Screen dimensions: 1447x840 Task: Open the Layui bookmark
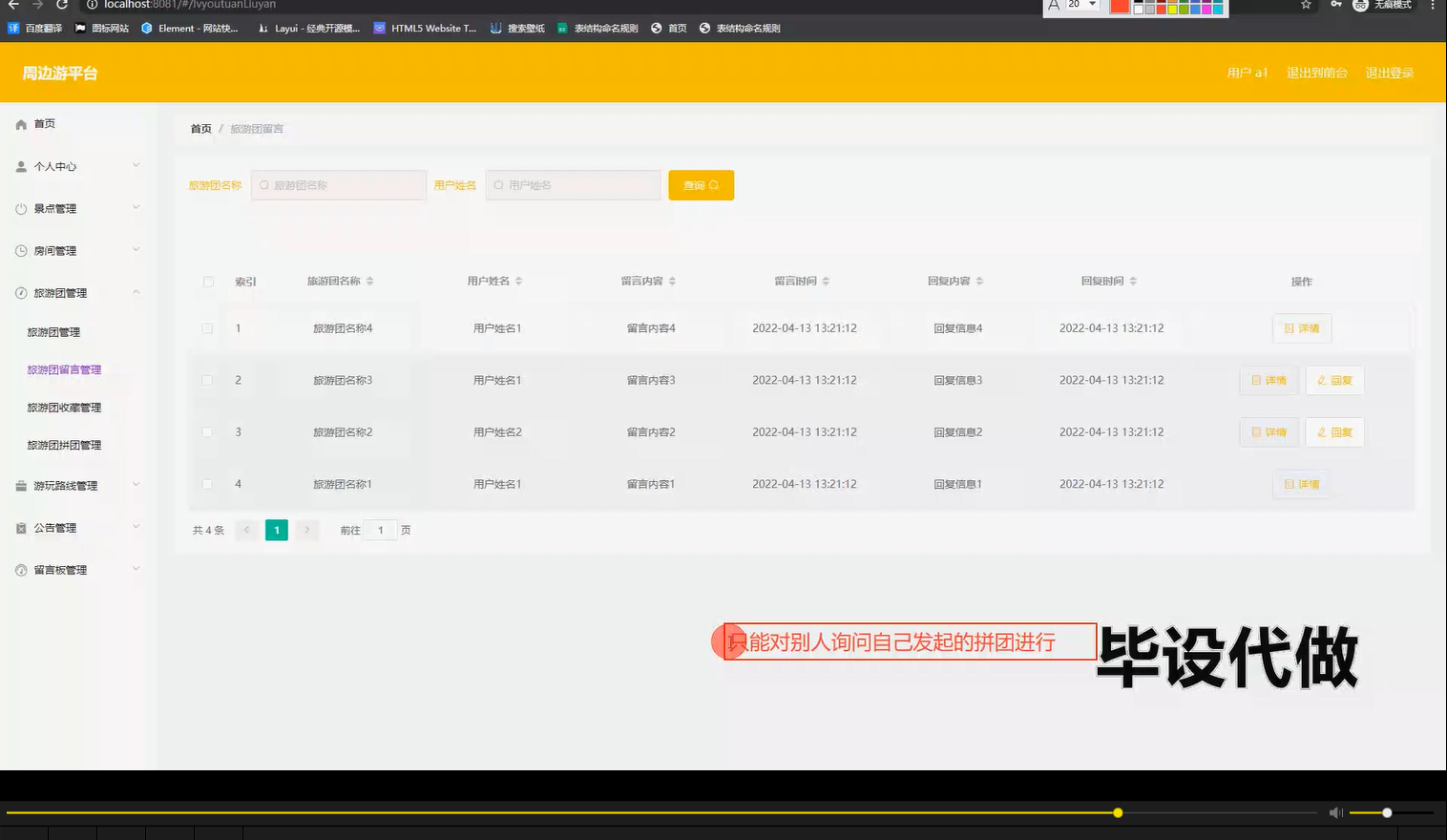click(x=309, y=29)
